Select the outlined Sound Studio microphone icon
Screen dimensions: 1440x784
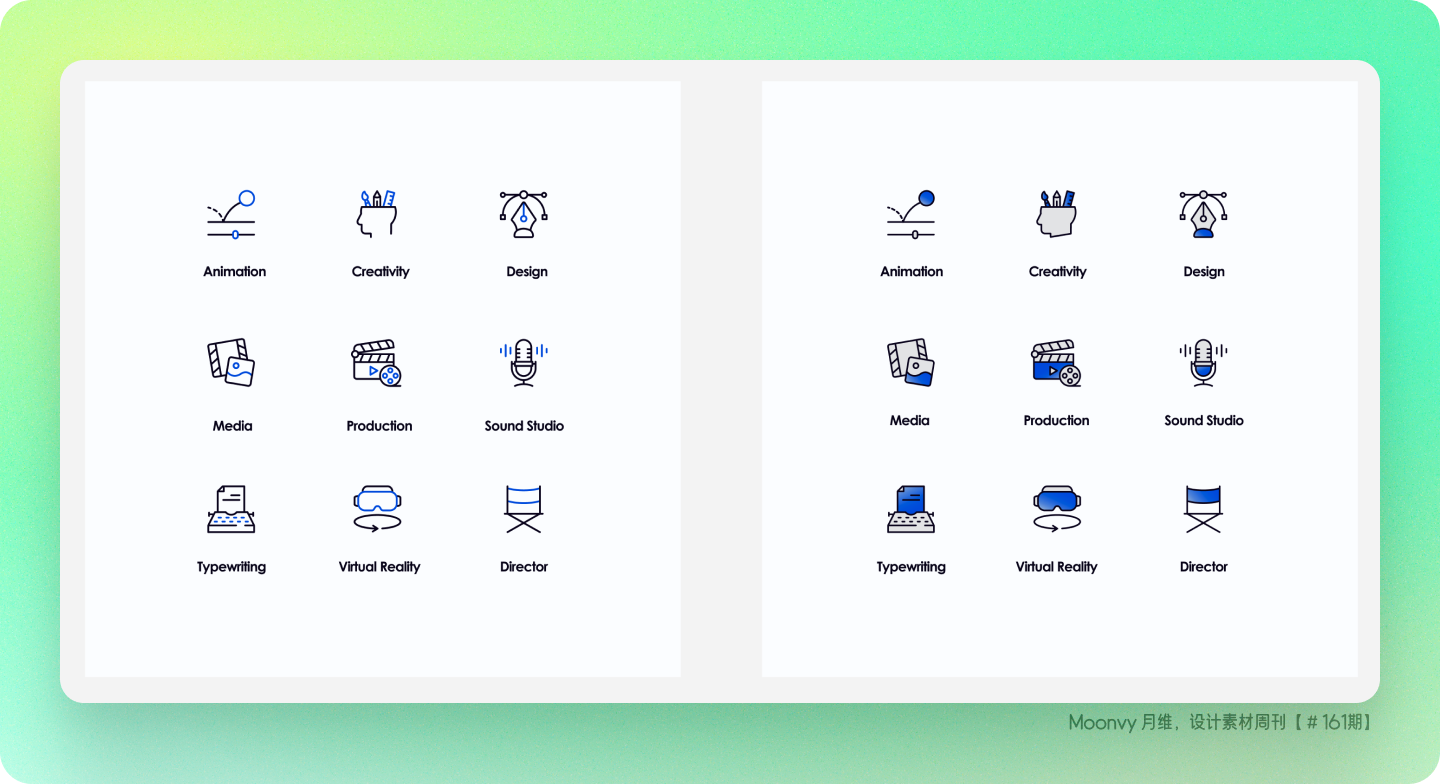click(523, 362)
